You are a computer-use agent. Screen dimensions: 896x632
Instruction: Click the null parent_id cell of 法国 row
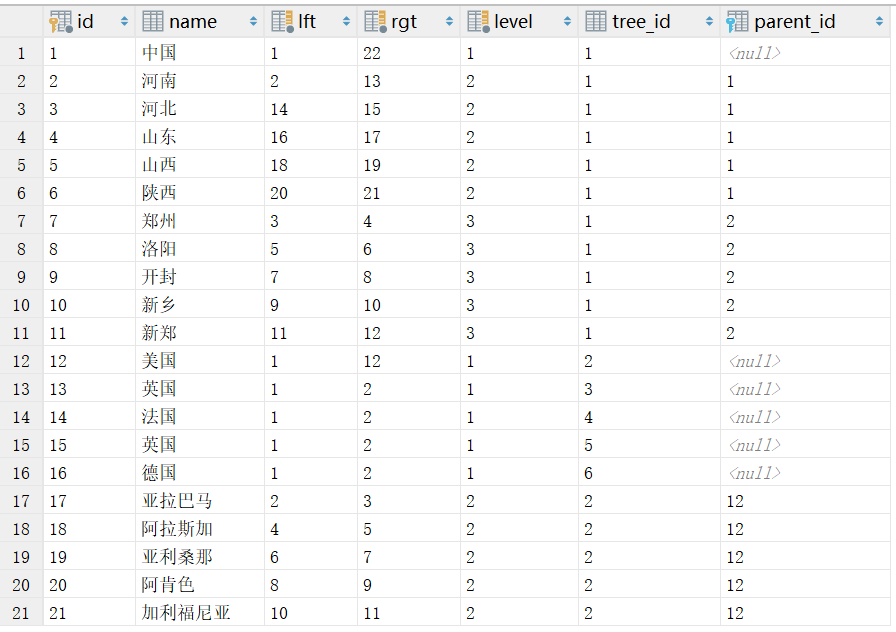[x=805, y=417]
